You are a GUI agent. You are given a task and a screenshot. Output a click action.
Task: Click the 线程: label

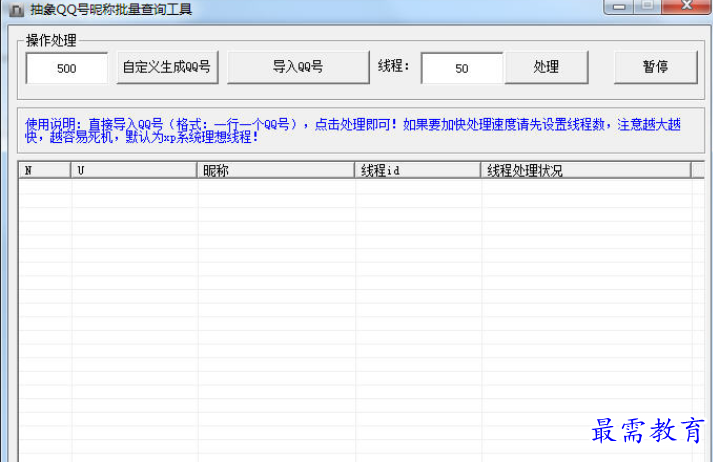(x=394, y=66)
